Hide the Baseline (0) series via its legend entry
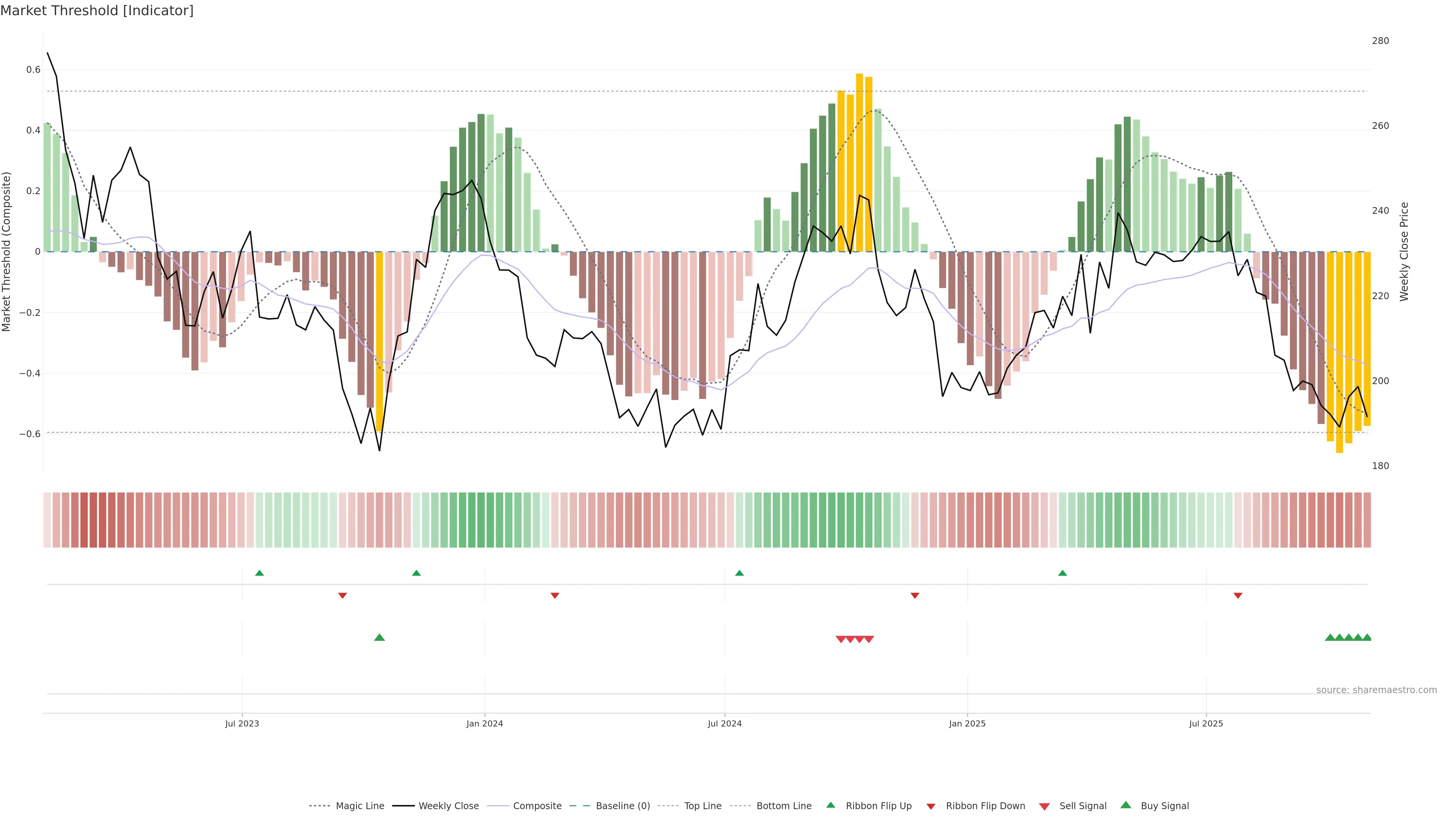 622,806
